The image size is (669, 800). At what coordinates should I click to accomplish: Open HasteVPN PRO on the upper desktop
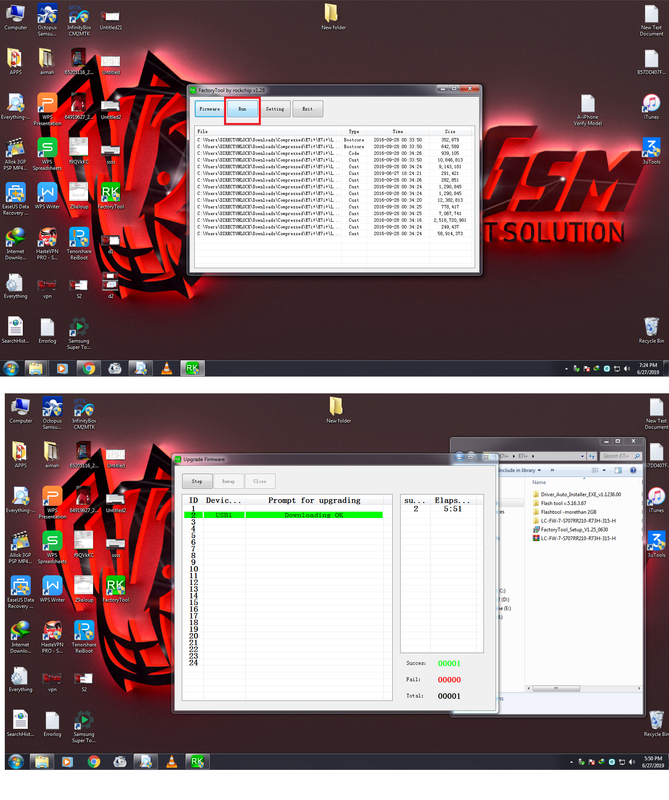[47, 243]
